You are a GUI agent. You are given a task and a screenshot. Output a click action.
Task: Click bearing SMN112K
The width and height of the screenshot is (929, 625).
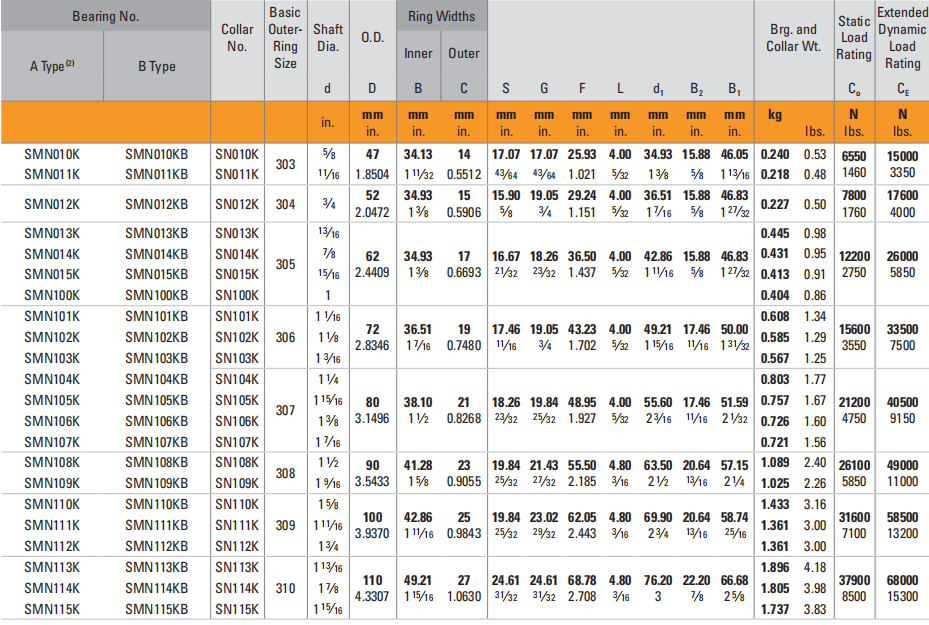coord(52,546)
